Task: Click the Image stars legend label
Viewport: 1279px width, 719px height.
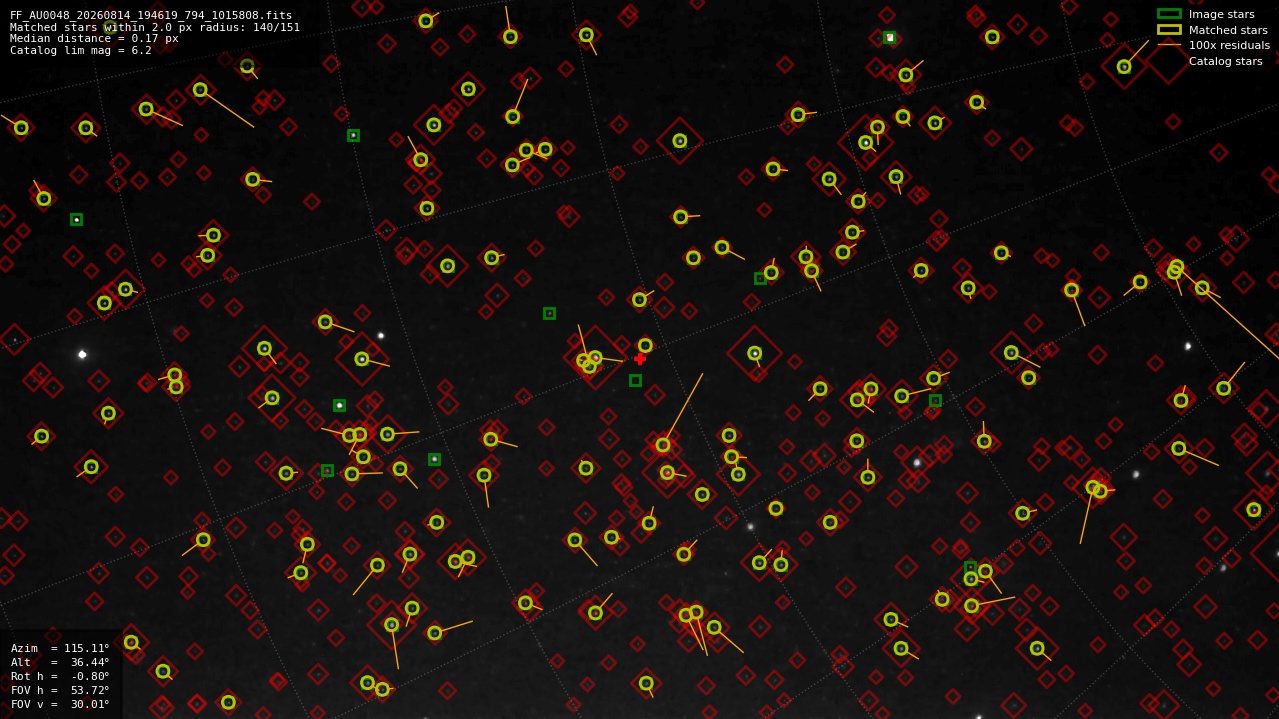Action: 1221,14
